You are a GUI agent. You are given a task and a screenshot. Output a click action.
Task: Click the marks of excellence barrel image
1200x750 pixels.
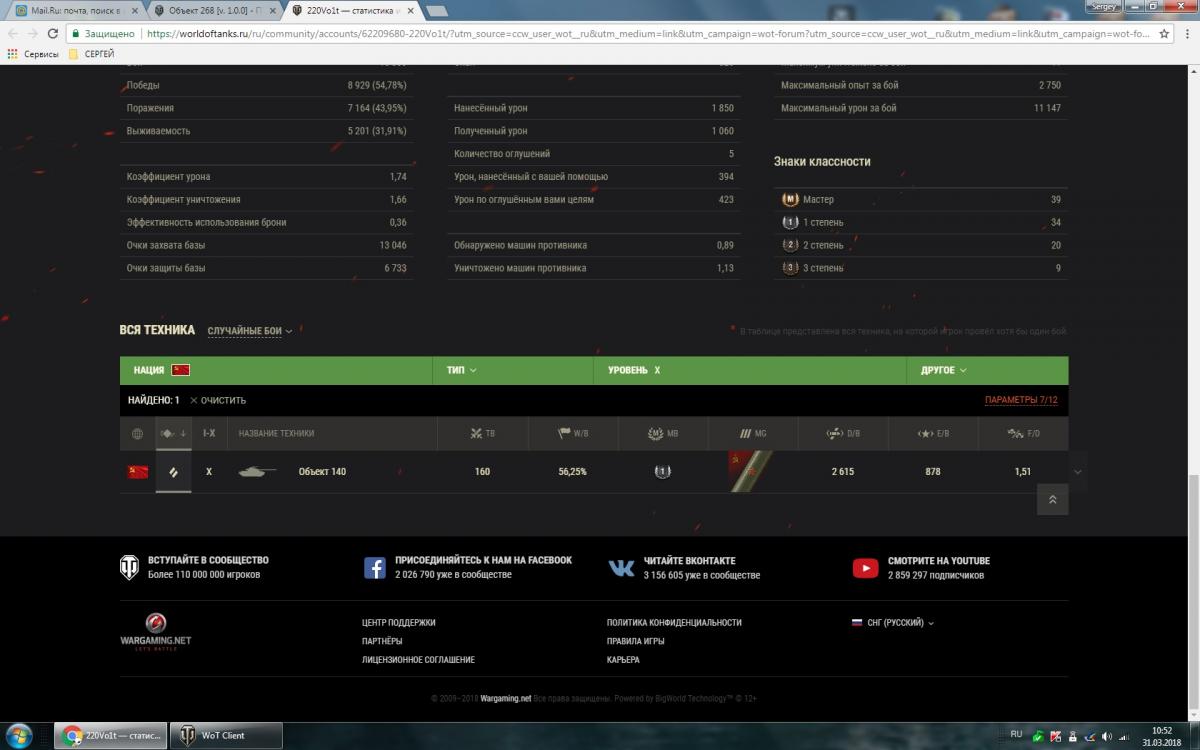coord(752,471)
